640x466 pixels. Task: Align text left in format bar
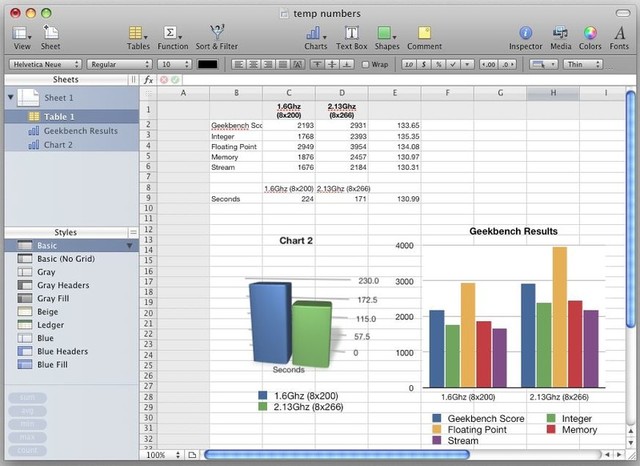[239, 64]
